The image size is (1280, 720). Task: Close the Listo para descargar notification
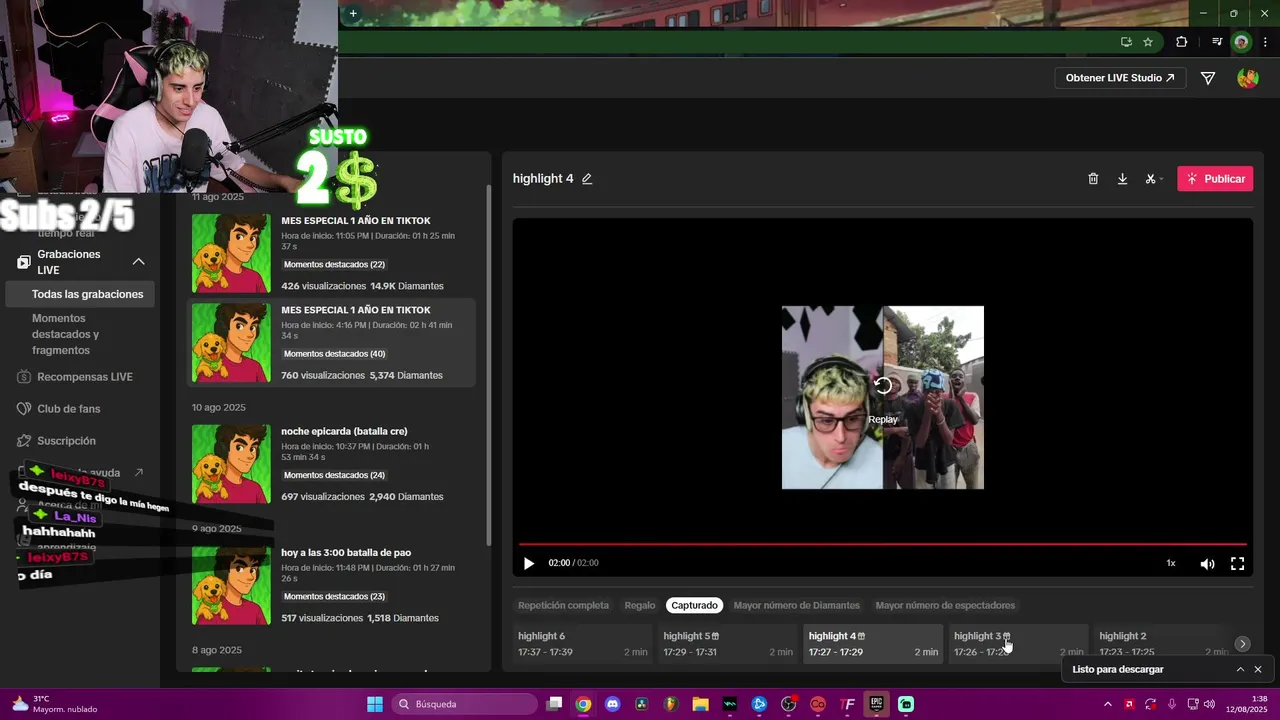(1258, 669)
